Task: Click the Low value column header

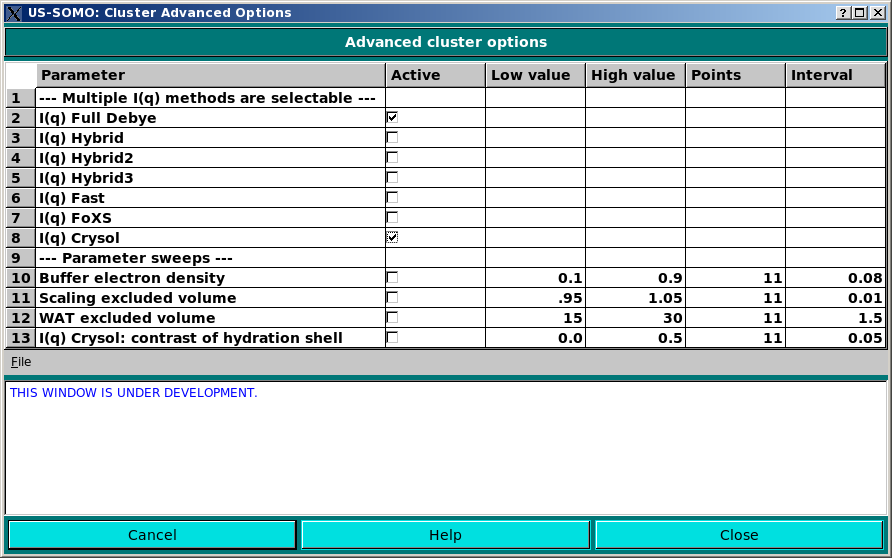Action: [536, 75]
